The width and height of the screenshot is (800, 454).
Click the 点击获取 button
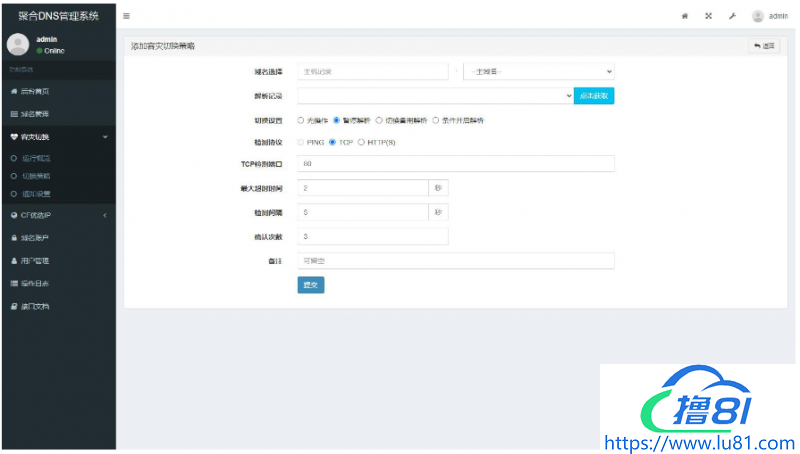[x=593, y=96]
